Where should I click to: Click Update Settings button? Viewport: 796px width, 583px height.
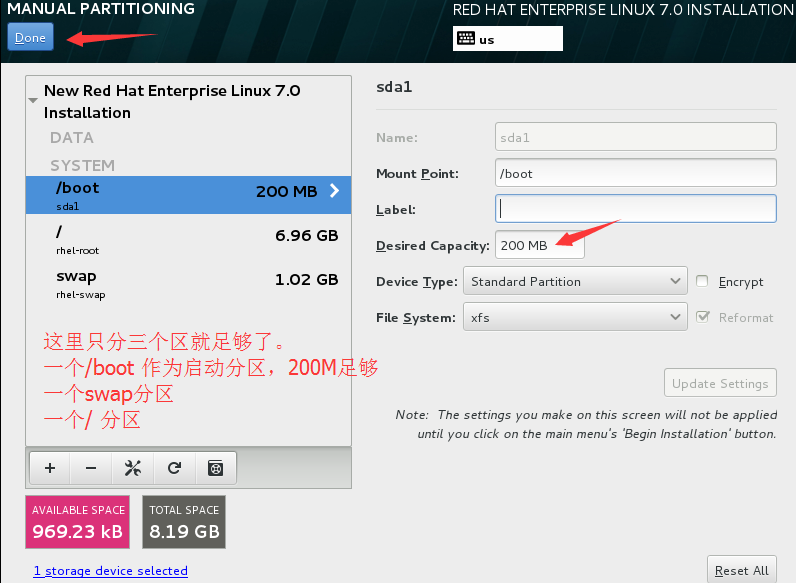point(720,383)
